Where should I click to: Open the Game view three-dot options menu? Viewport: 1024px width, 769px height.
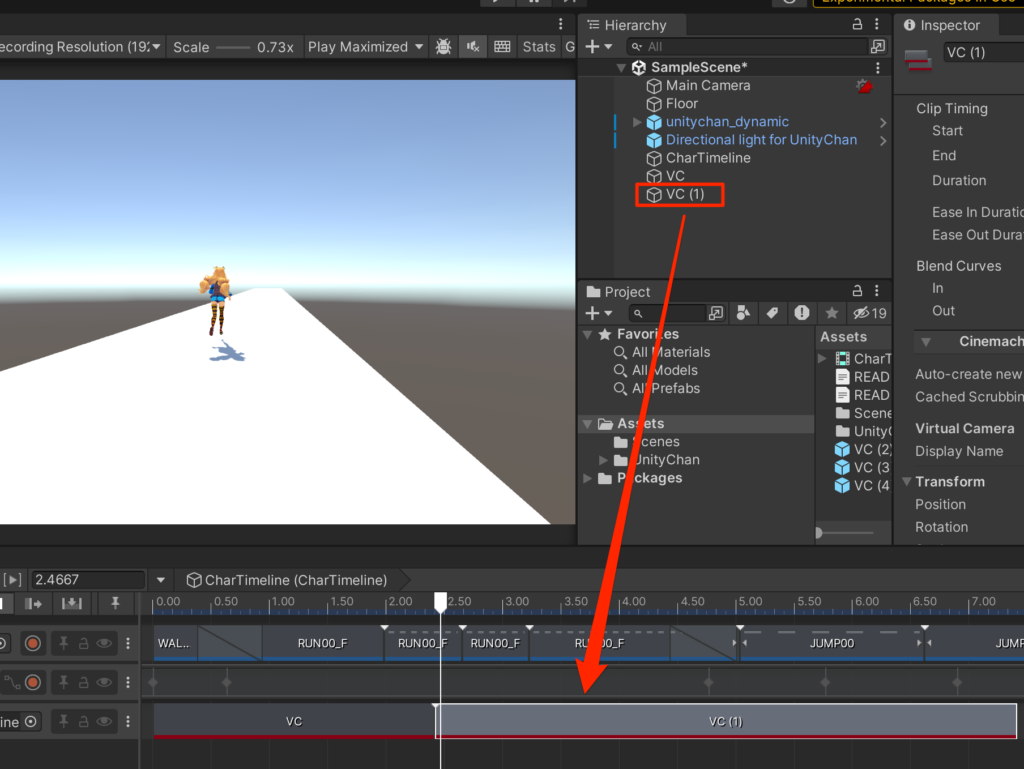point(560,24)
